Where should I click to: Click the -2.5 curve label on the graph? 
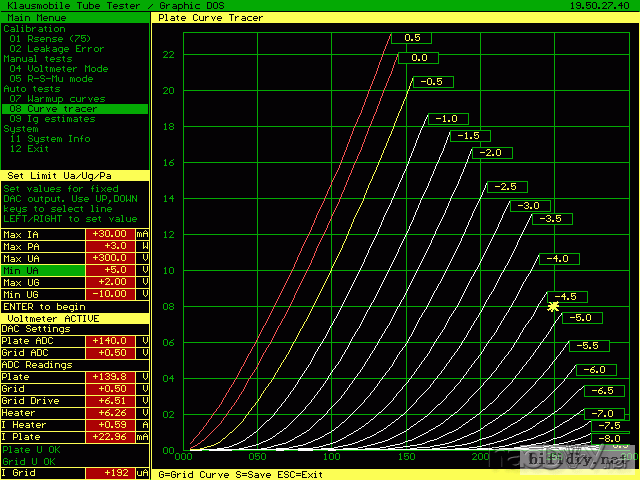[507, 187]
